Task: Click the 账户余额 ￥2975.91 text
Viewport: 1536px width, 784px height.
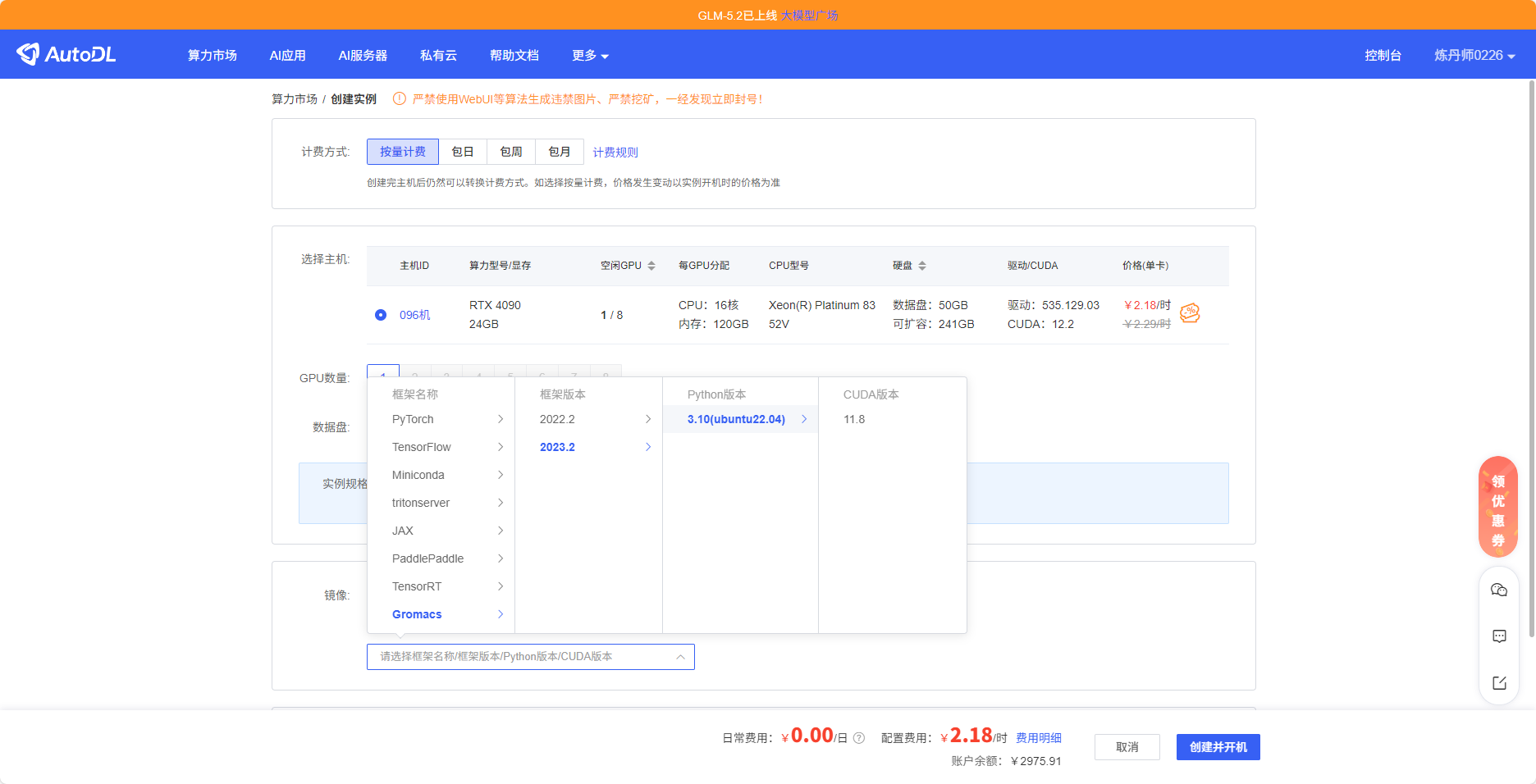Action: pos(1007,761)
